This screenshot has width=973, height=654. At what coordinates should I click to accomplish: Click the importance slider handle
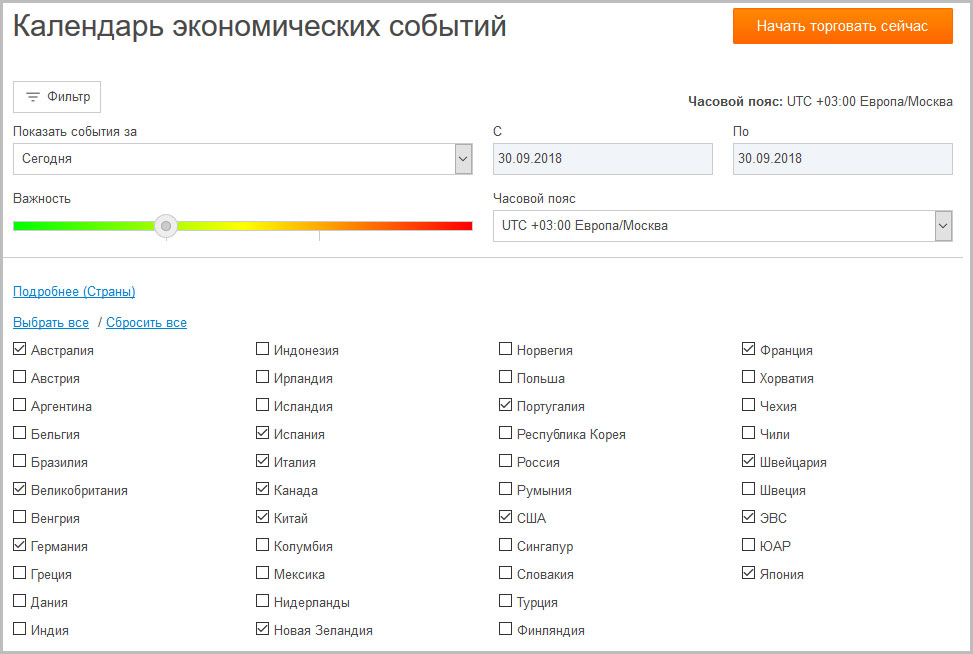(x=167, y=226)
